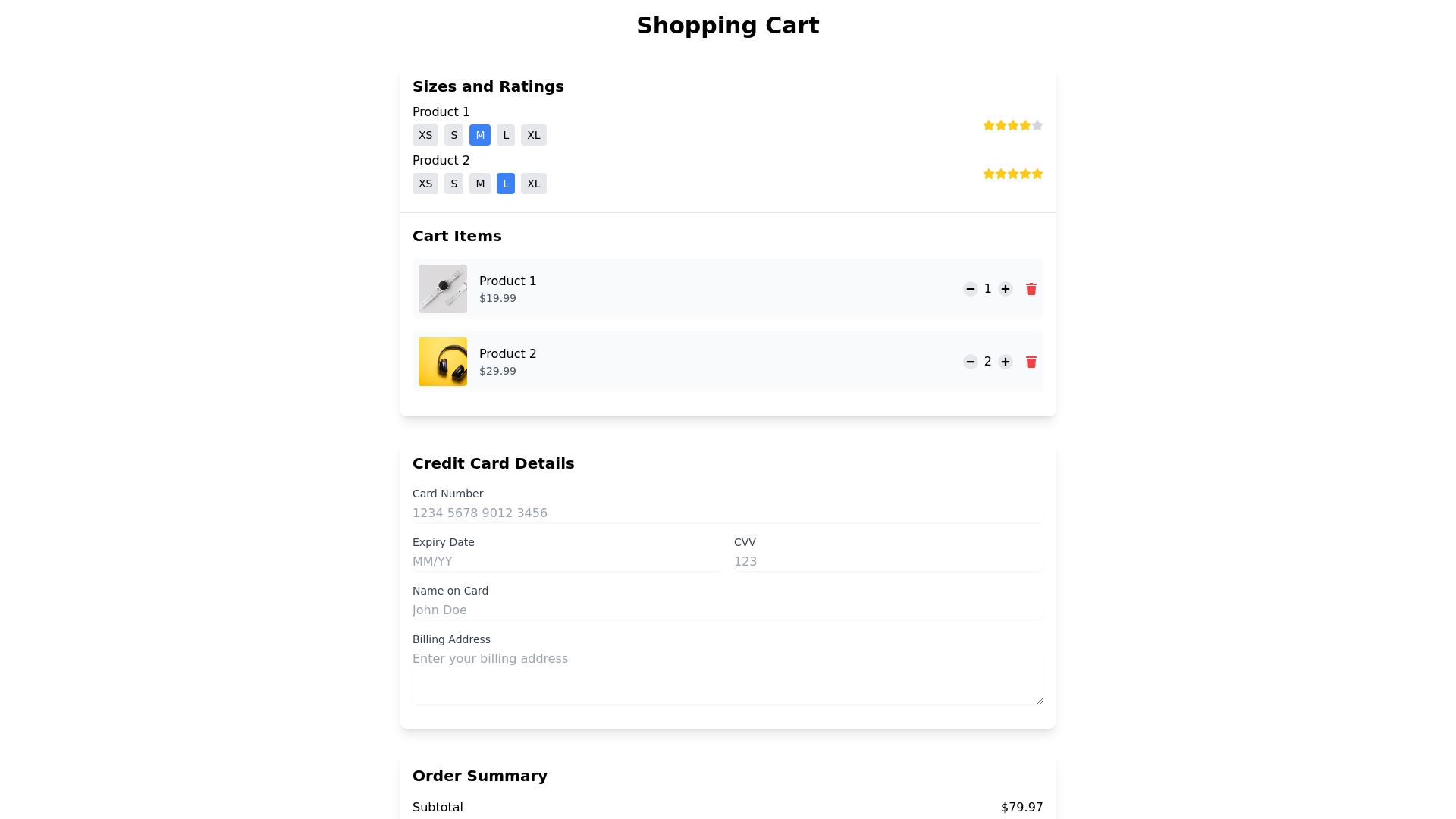This screenshot has width=1456, height=819.
Task: Remove Product 2 using trash icon
Action: (x=1031, y=362)
